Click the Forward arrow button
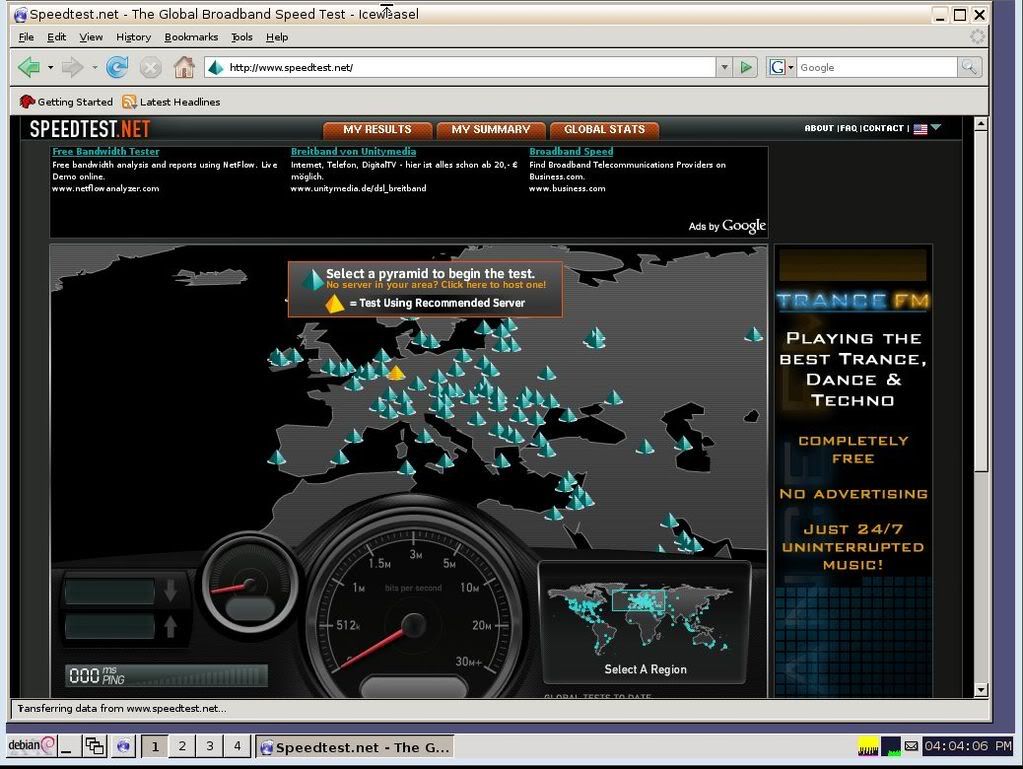 [72, 67]
